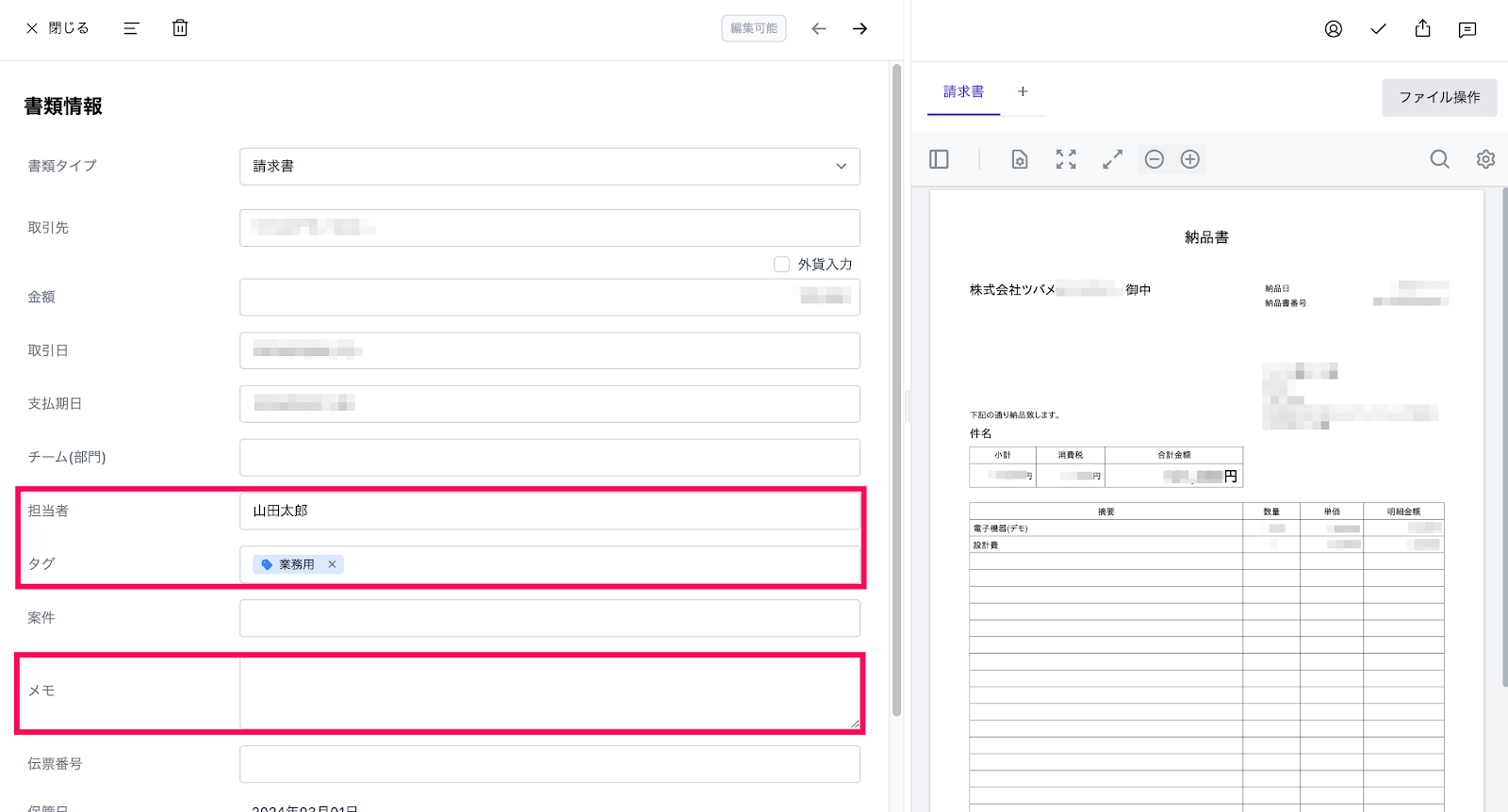Click the 案件 input field
The height and width of the screenshot is (812, 1508).
[x=549, y=618]
